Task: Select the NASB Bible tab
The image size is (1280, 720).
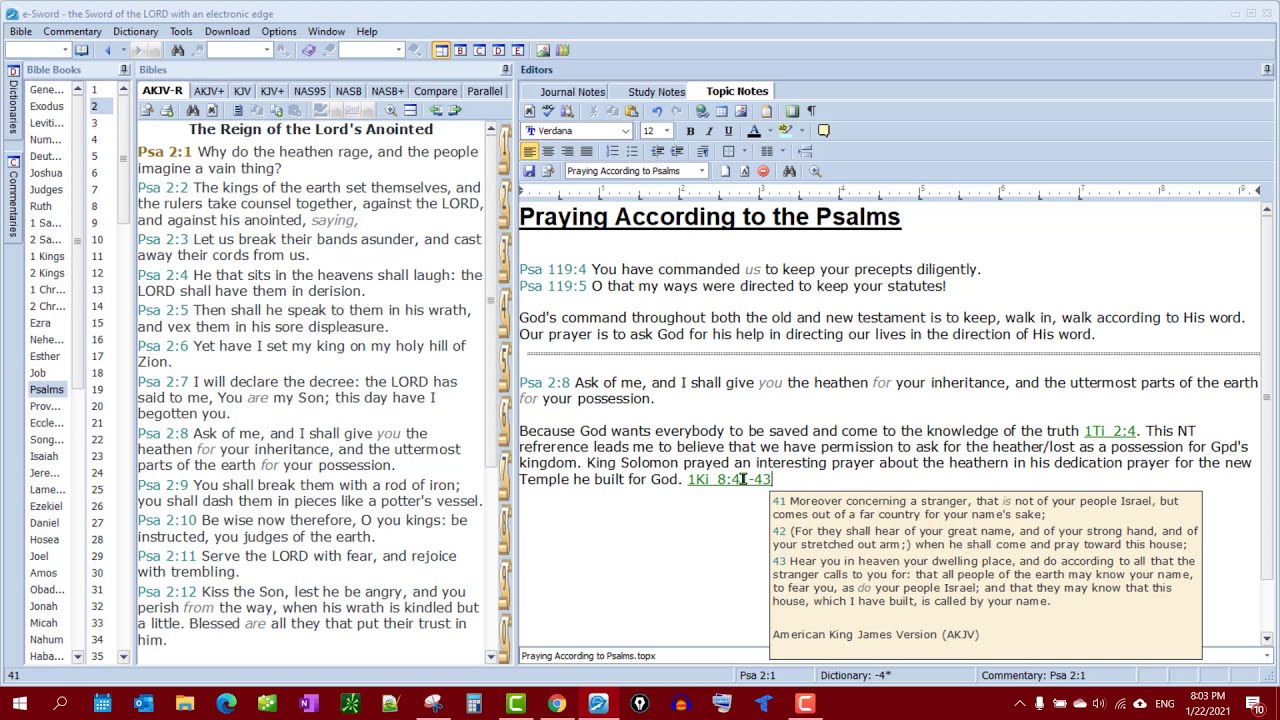Action: coord(348,91)
